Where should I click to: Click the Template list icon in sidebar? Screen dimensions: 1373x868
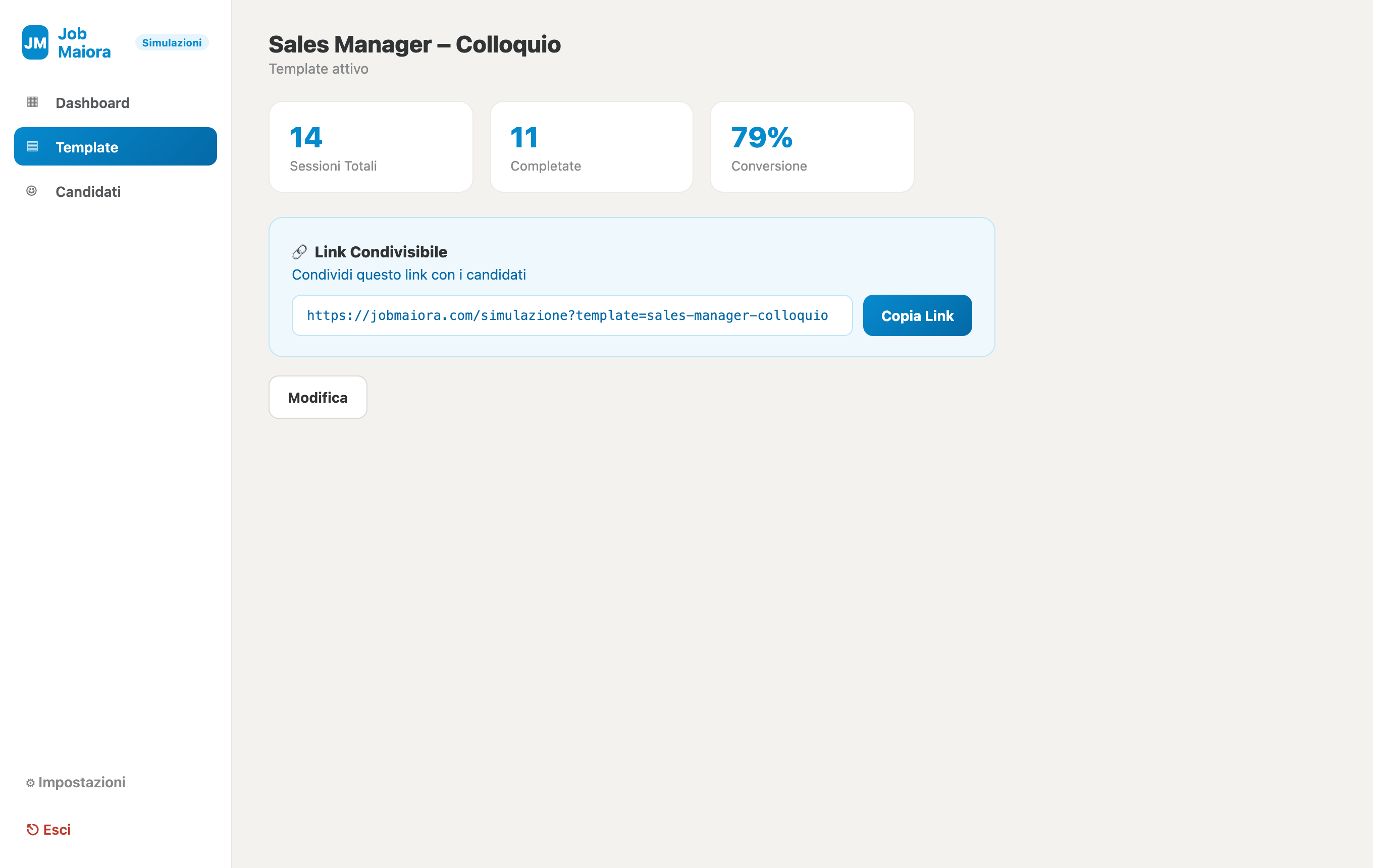tap(32, 146)
